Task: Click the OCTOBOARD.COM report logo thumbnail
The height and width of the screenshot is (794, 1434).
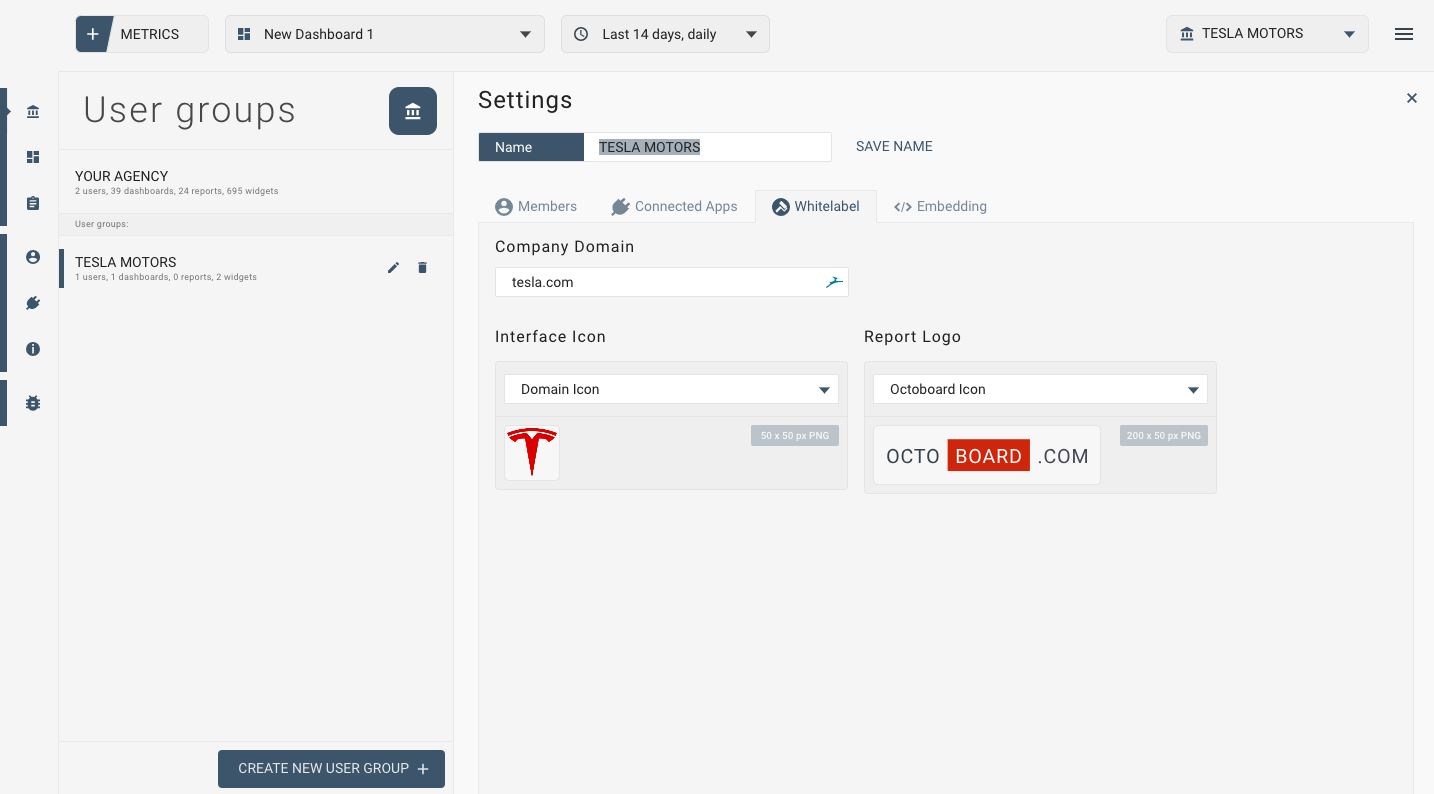Action: [987, 455]
